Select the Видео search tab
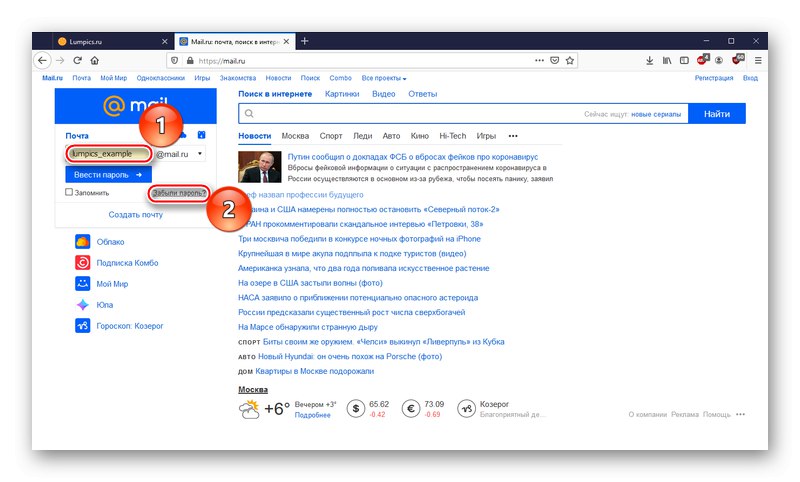Image resolution: width=800 pixels, height=482 pixels. tap(384, 94)
